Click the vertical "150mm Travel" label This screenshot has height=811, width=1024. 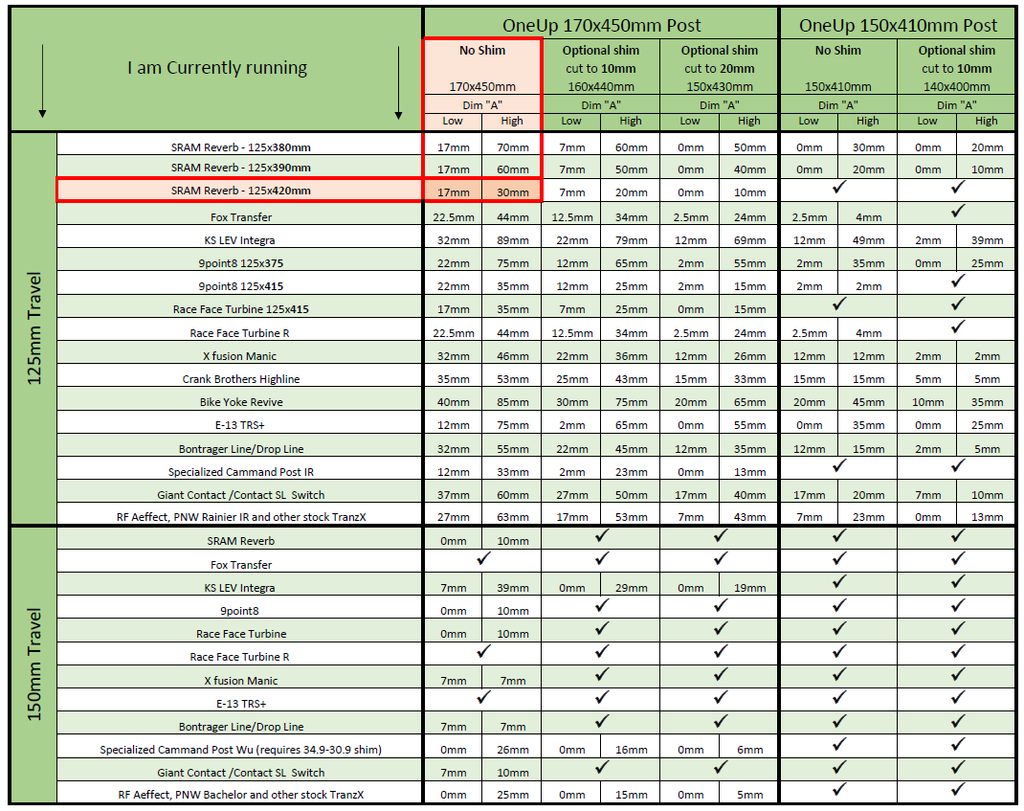click(34, 665)
